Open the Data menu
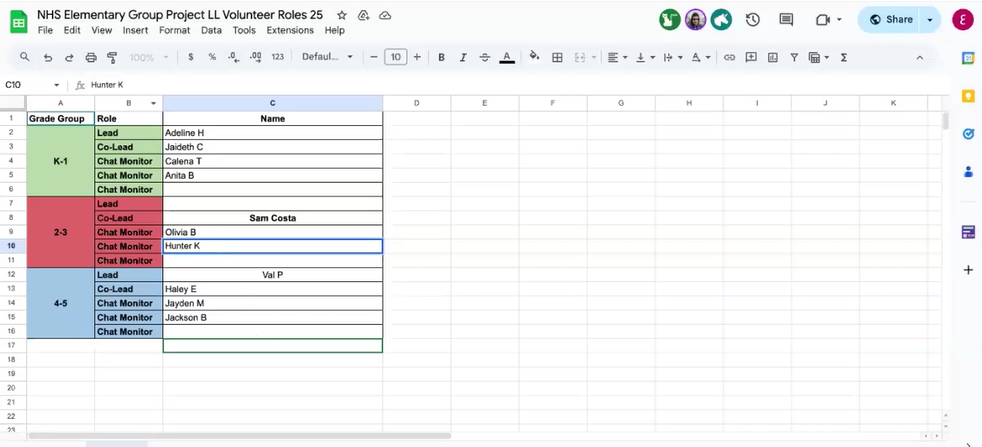982x447 pixels. (x=212, y=30)
